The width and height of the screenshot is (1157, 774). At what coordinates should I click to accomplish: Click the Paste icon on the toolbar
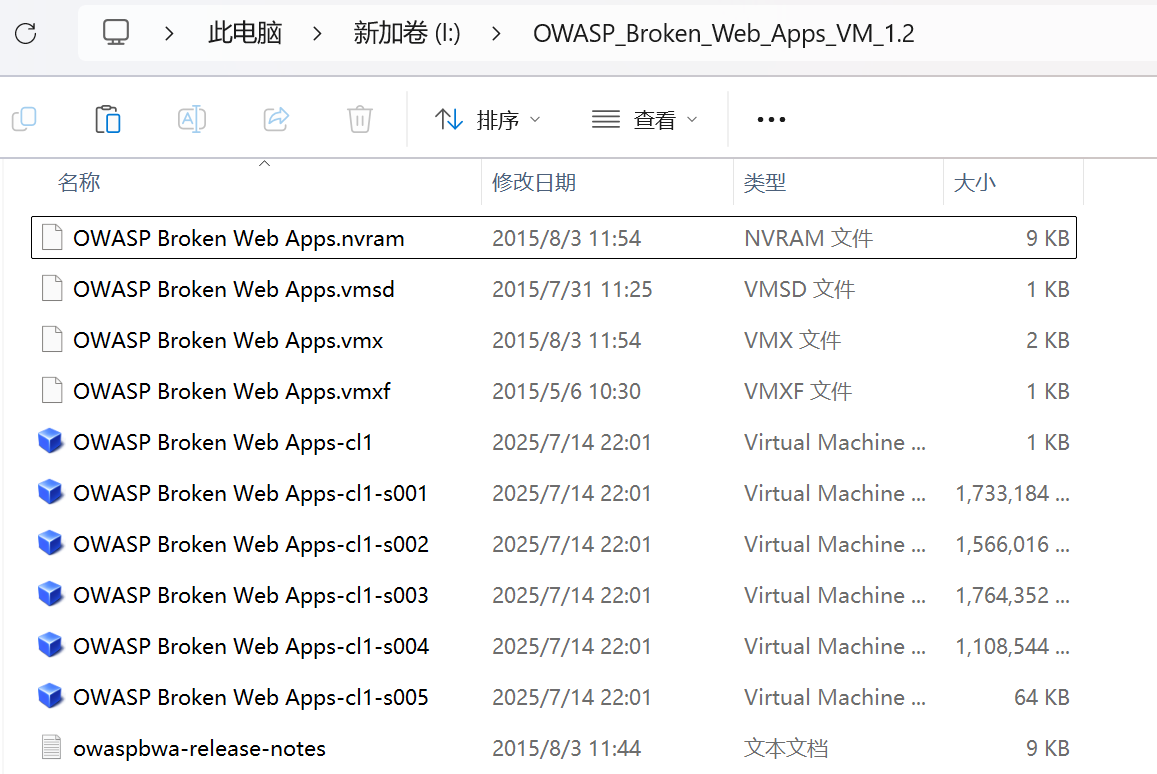[107, 119]
